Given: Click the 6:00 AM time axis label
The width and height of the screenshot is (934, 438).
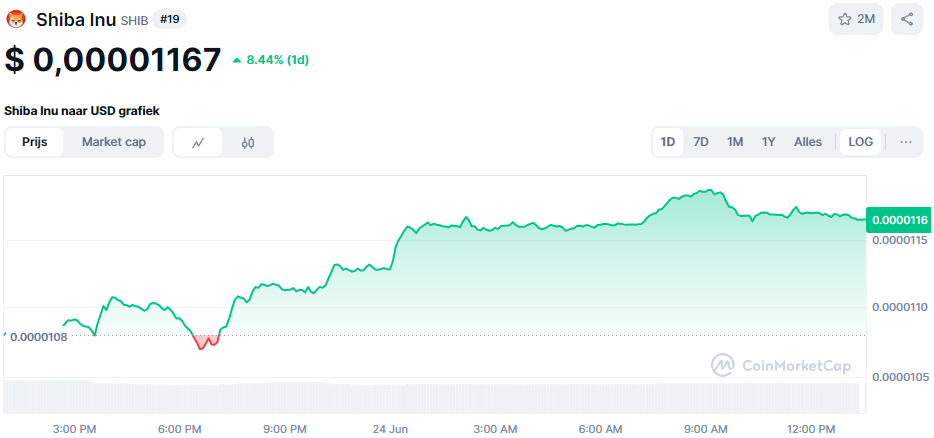Looking at the screenshot, I should (x=600, y=429).
